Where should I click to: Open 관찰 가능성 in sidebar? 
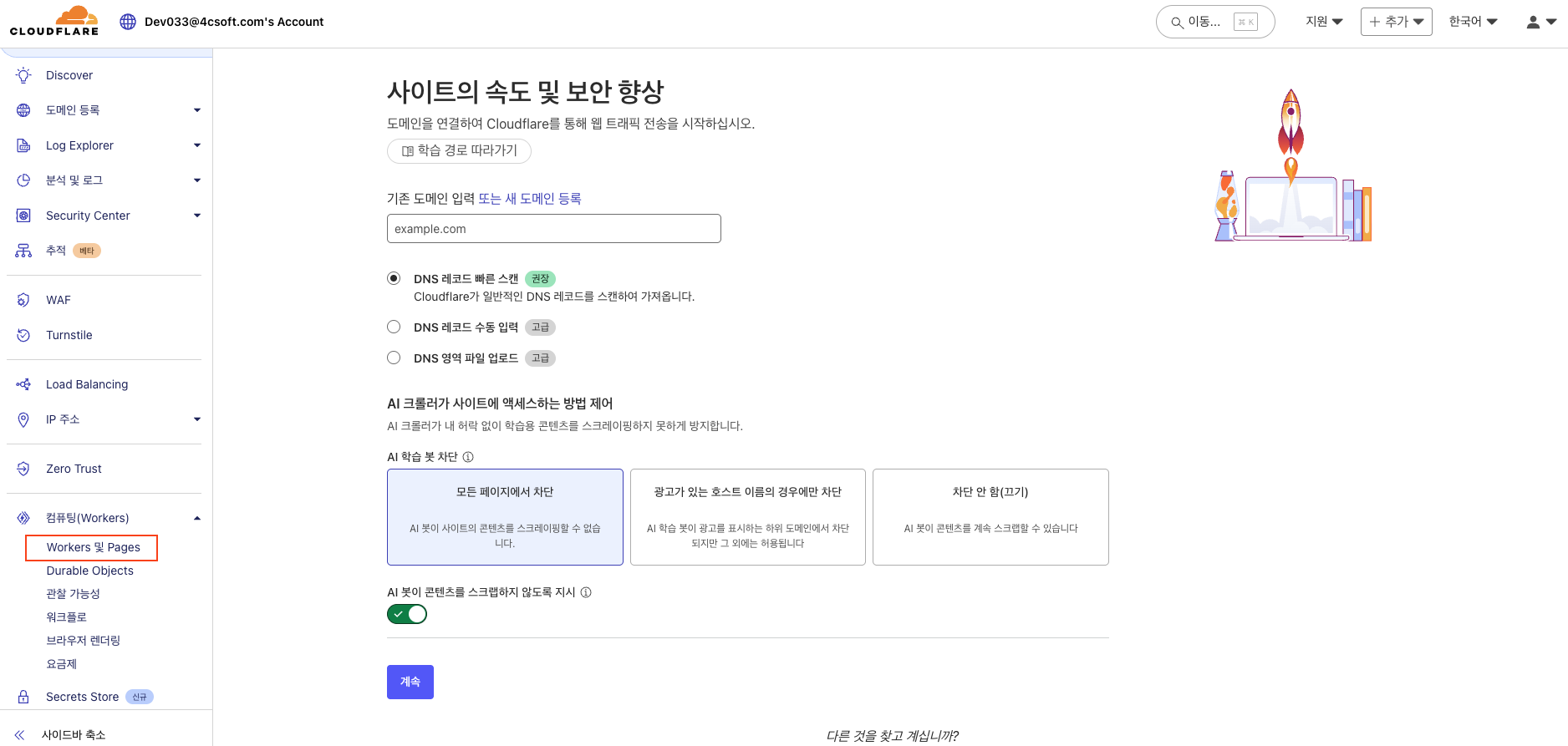point(73,594)
